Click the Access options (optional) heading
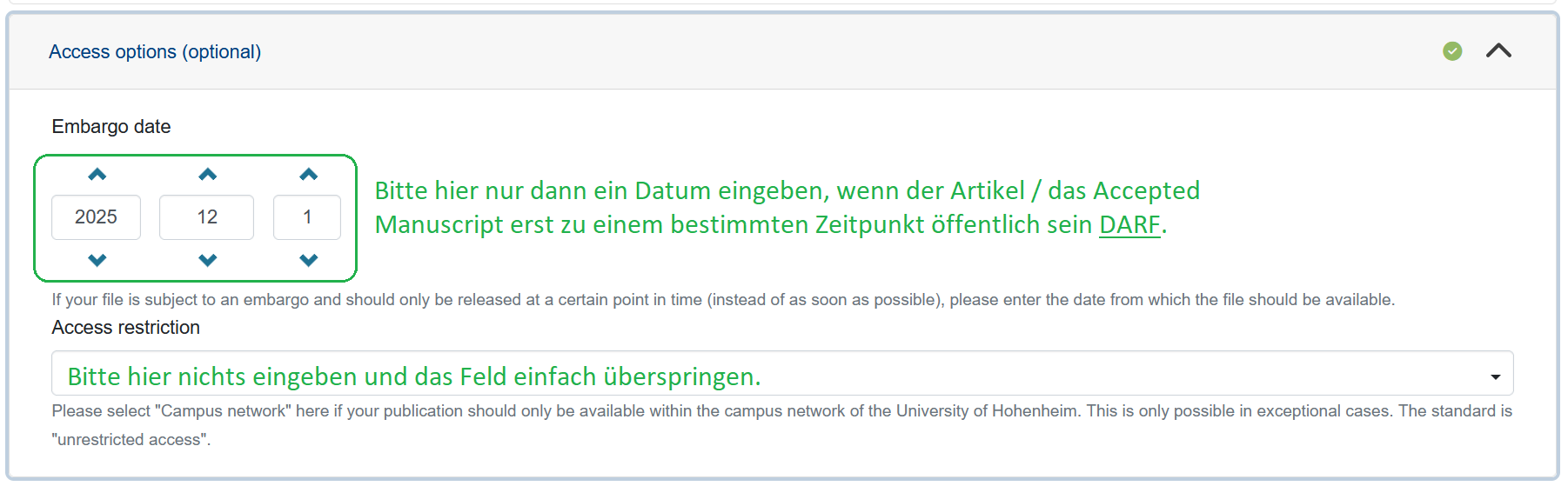The height and width of the screenshot is (486, 1568). [x=155, y=52]
